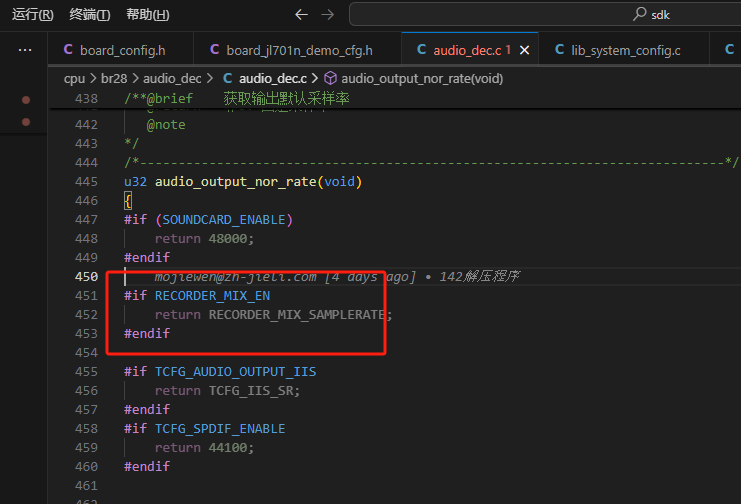The image size is (741, 504).
Task: Click the @note comment tag
Action: [166, 125]
